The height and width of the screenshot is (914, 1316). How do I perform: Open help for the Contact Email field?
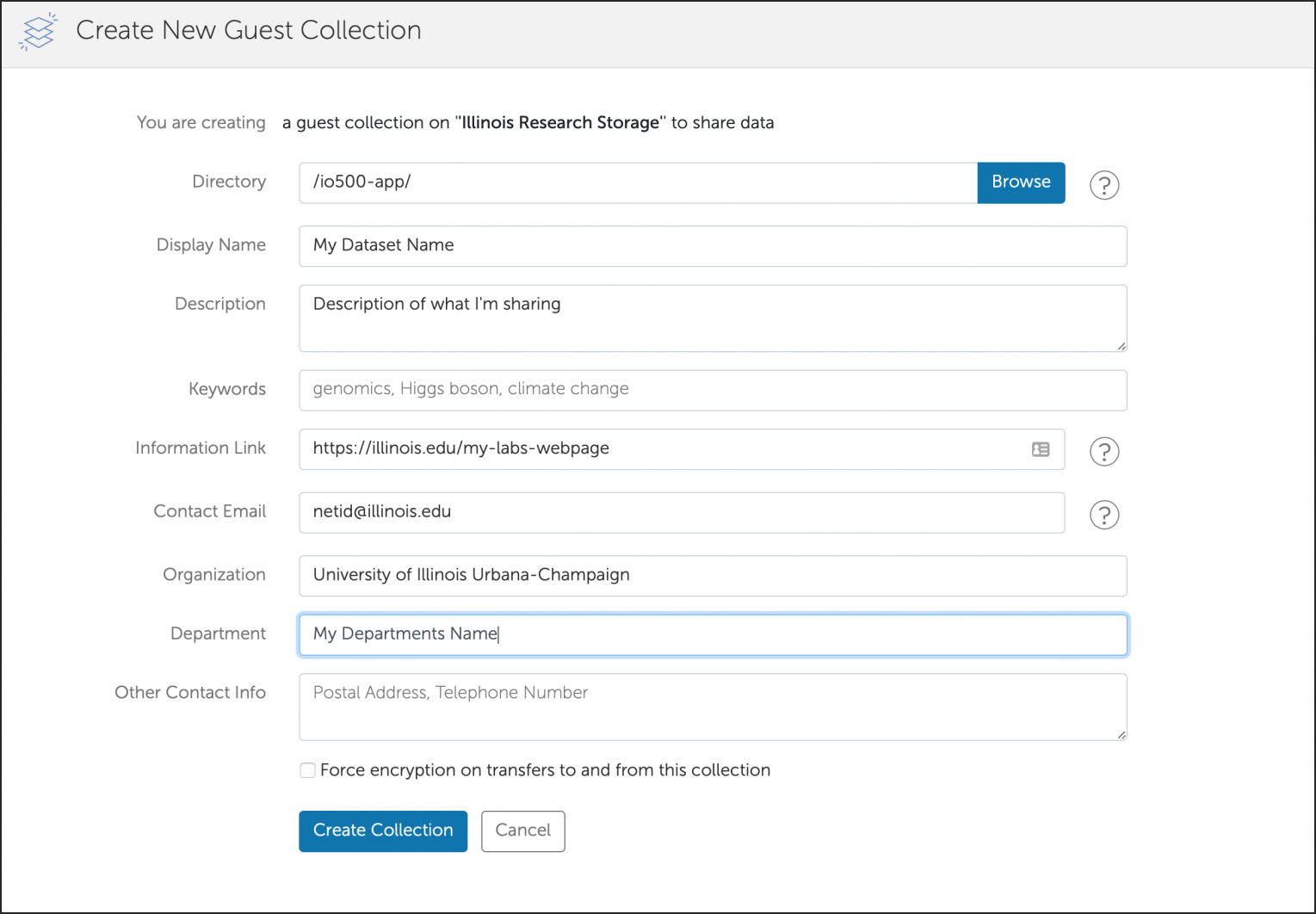coord(1103,515)
